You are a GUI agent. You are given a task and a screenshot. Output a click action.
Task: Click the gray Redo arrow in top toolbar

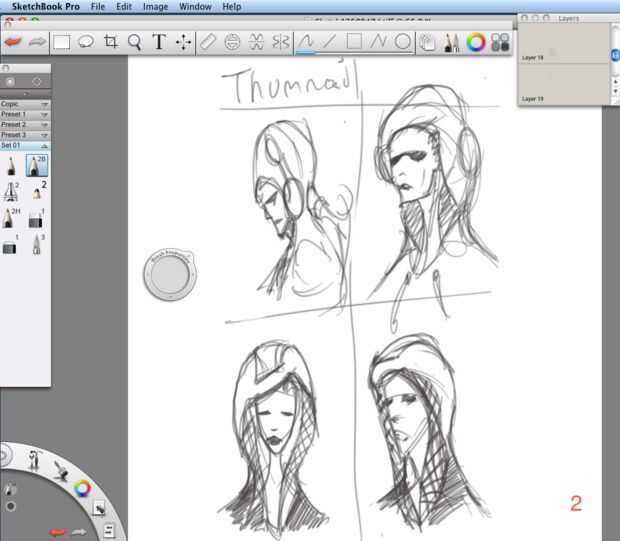coord(37,42)
